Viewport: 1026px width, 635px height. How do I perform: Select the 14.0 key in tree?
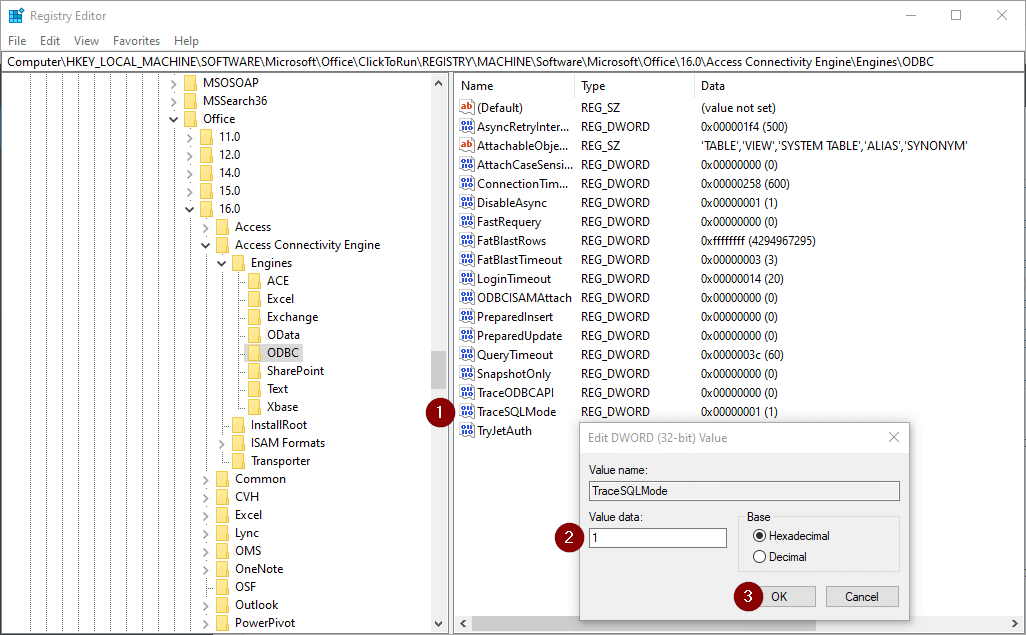tap(230, 173)
